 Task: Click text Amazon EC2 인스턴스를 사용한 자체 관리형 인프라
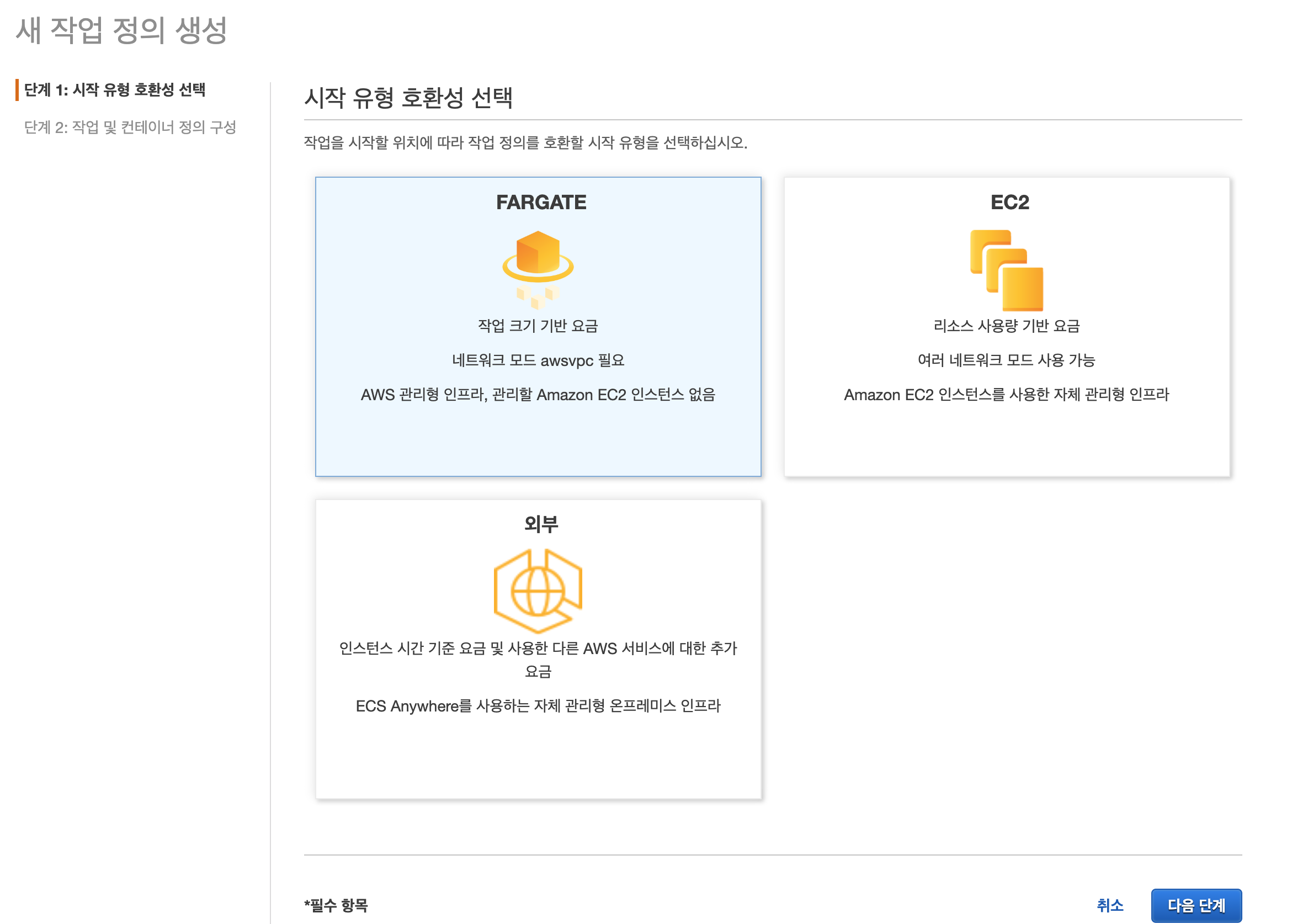tap(1007, 394)
